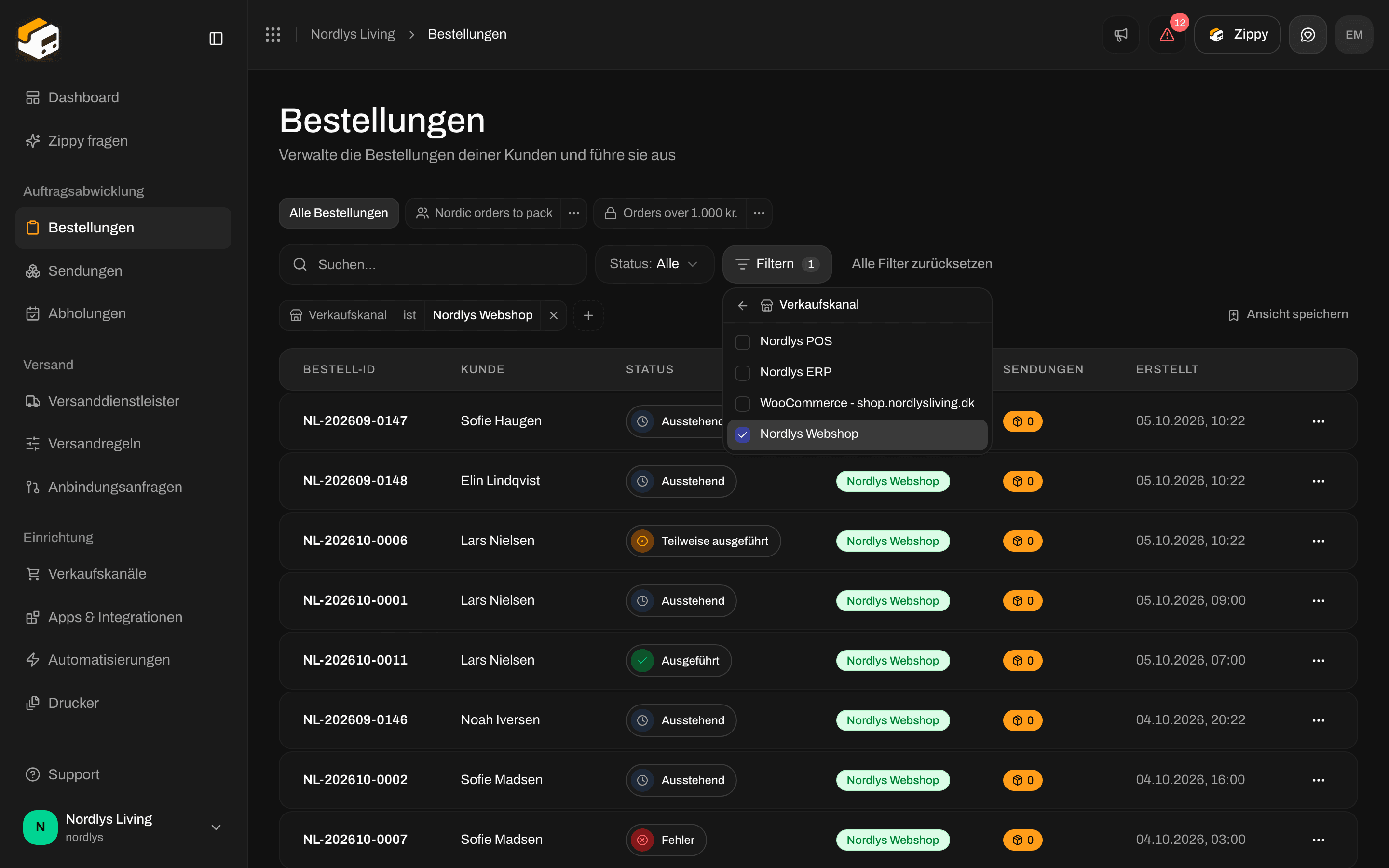
Task: Click the shipments badge for Elin Lindqvist's order
Action: [1022, 481]
